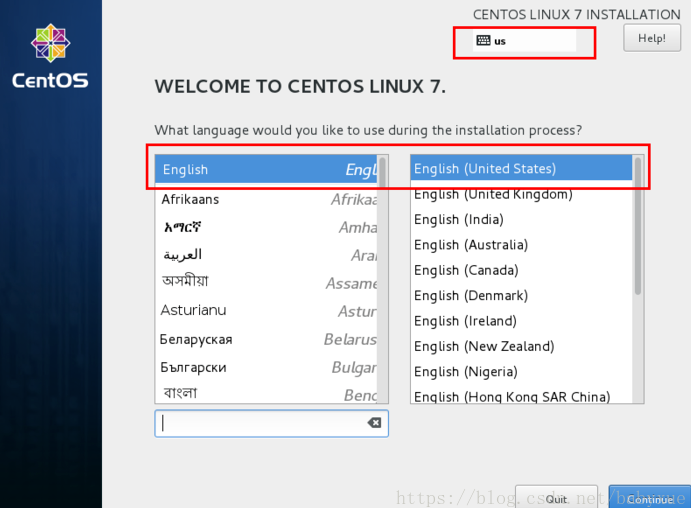
Task: Open the Help! button
Action: tap(652, 38)
